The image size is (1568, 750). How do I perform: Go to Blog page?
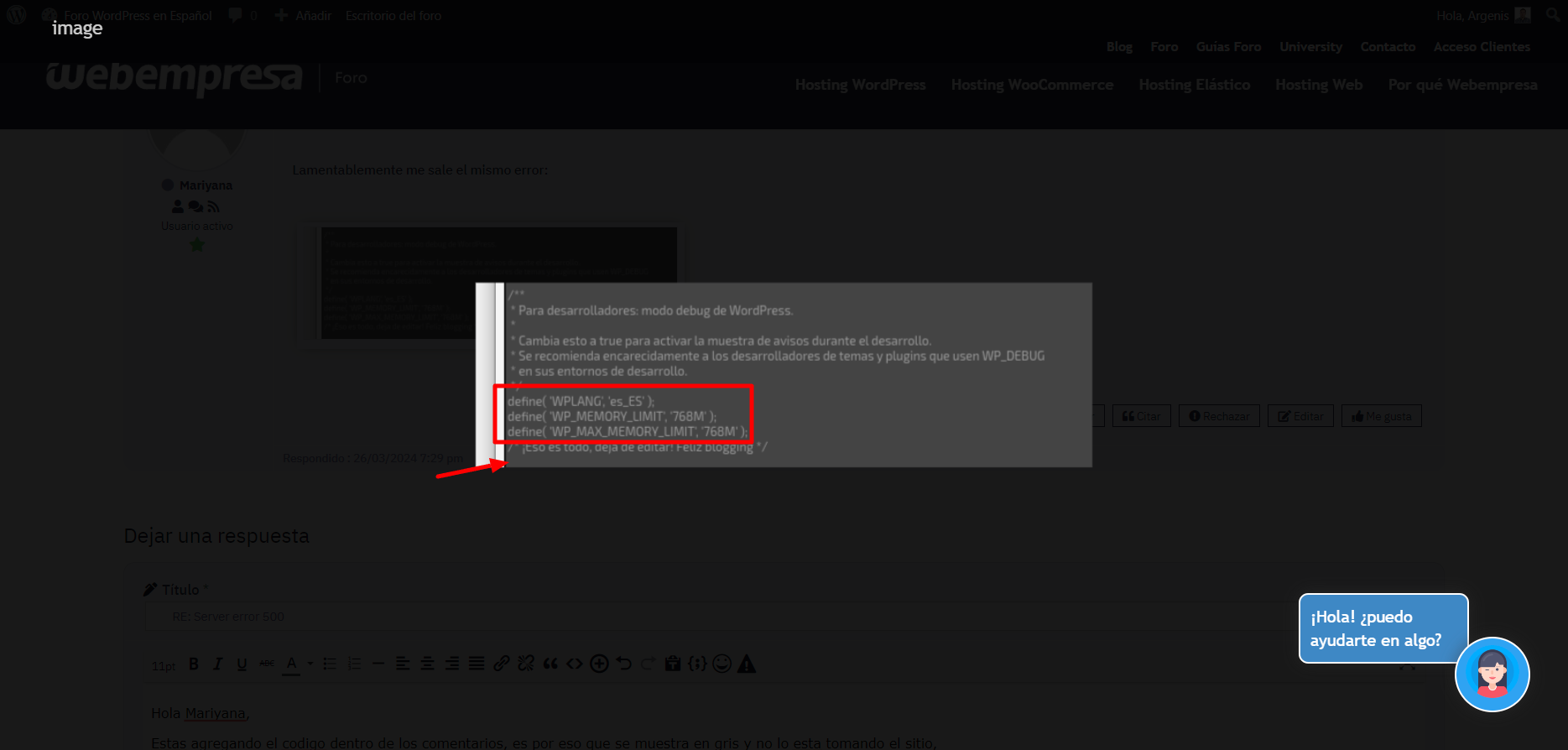(x=1119, y=47)
